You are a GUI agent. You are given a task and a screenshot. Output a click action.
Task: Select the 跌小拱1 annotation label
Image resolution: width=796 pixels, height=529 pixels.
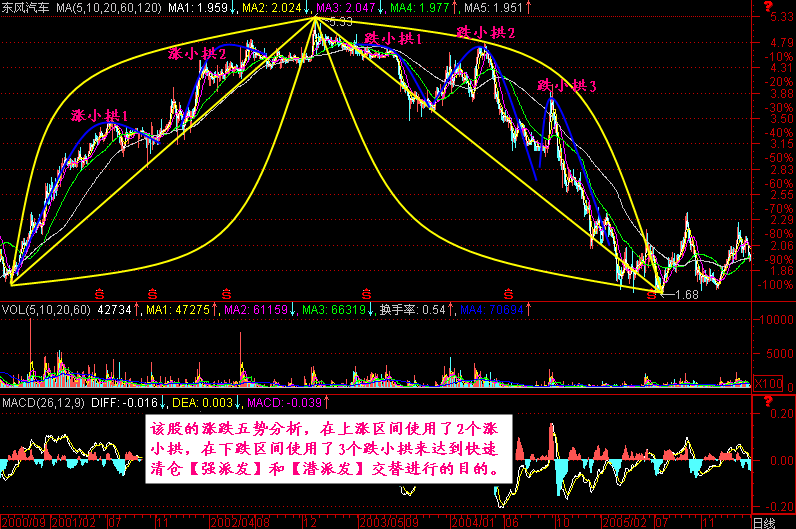point(392,39)
